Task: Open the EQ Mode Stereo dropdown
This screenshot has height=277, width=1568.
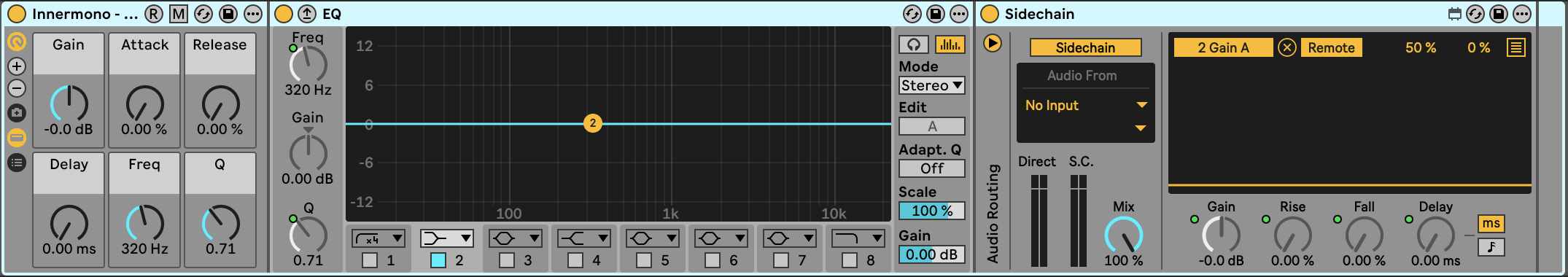Action: (932, 85)
